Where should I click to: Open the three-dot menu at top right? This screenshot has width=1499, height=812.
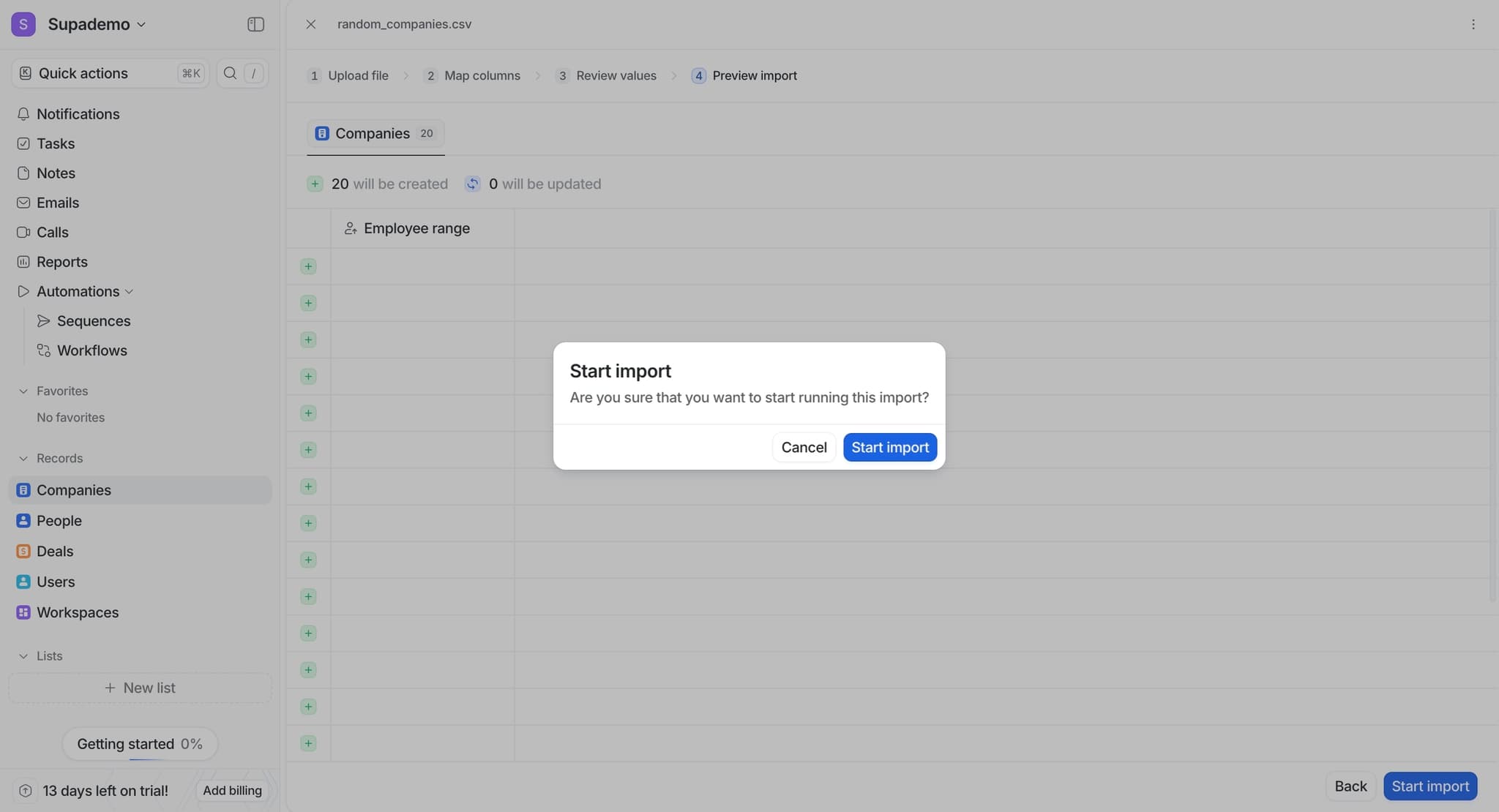click(1473, 24)
